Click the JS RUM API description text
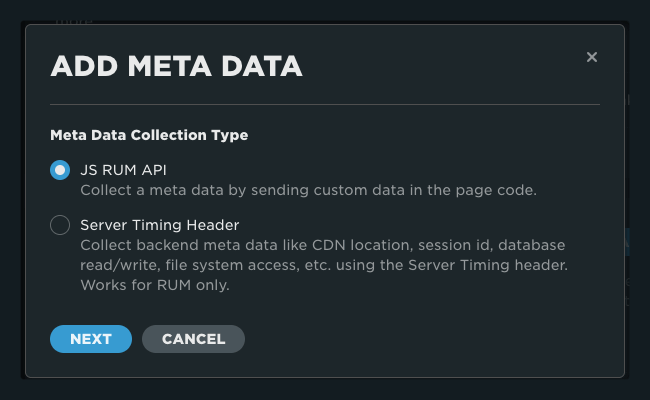 (x=308, y=189)
